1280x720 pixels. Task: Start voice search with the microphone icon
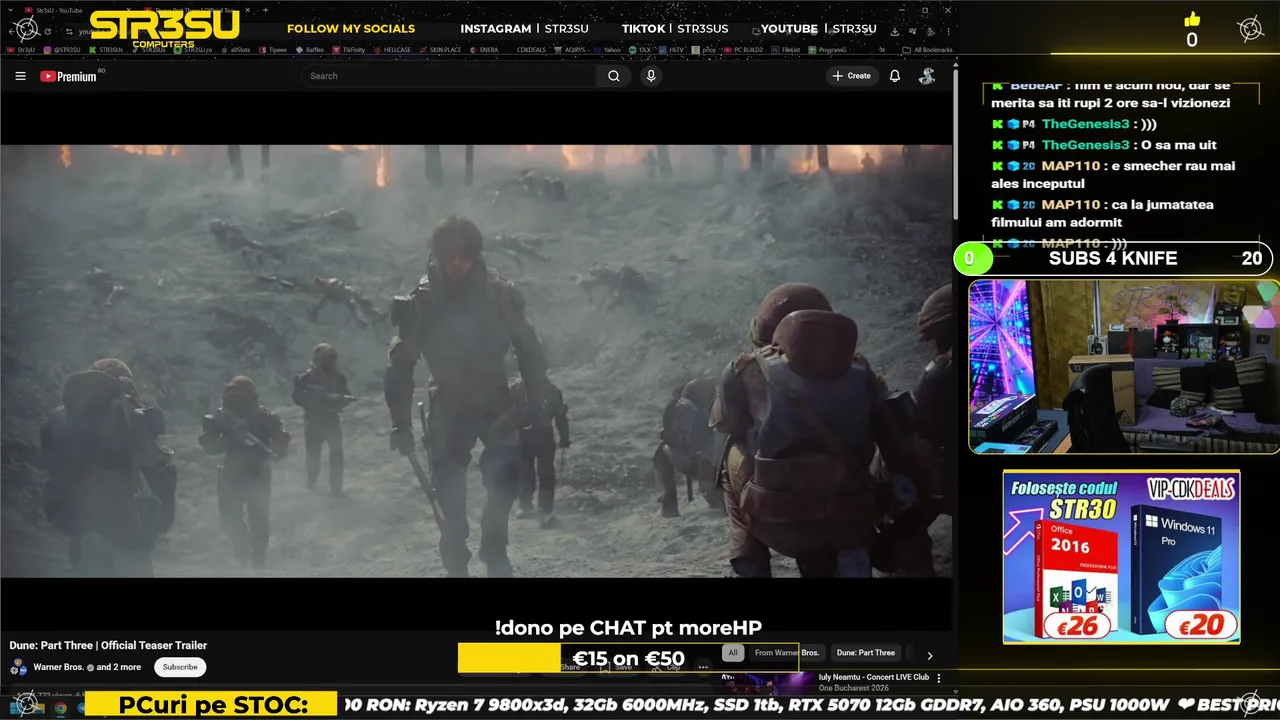point(651,76)
